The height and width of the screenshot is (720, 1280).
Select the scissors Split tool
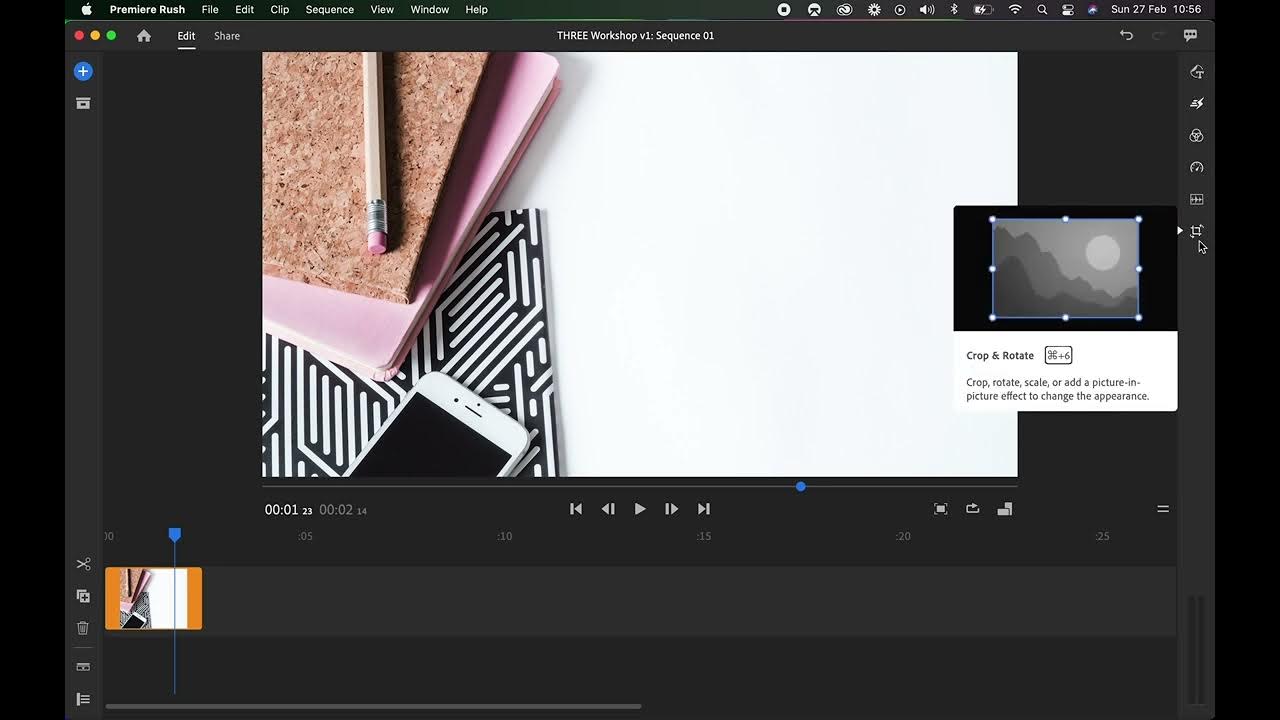click(x=83, y=564)
